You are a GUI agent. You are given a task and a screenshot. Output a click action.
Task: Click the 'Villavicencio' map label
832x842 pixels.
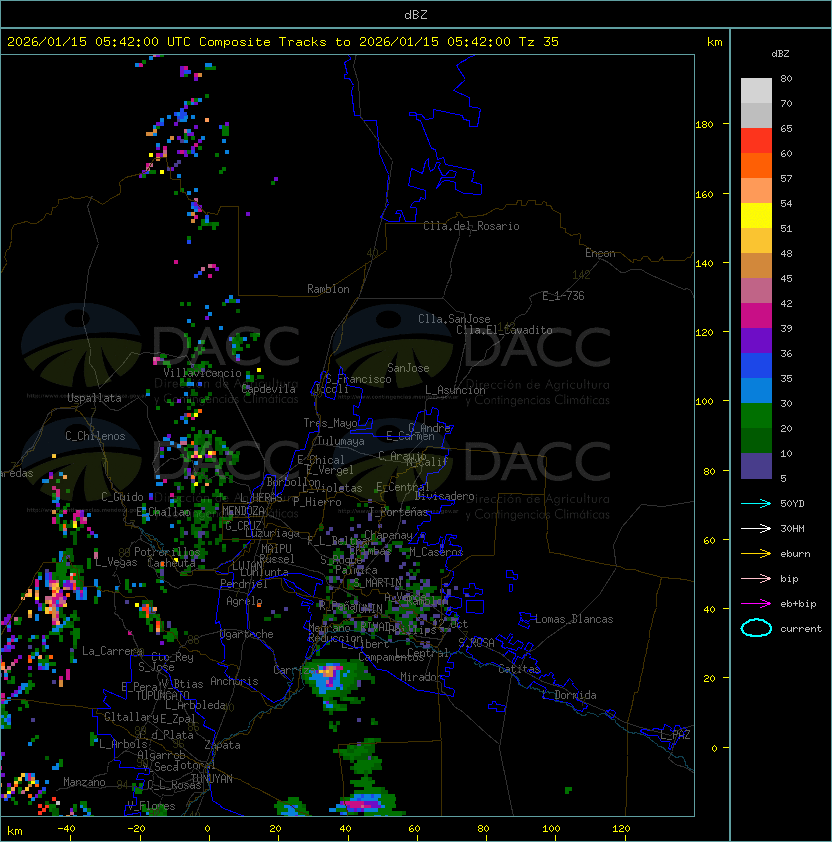(202, 373)
